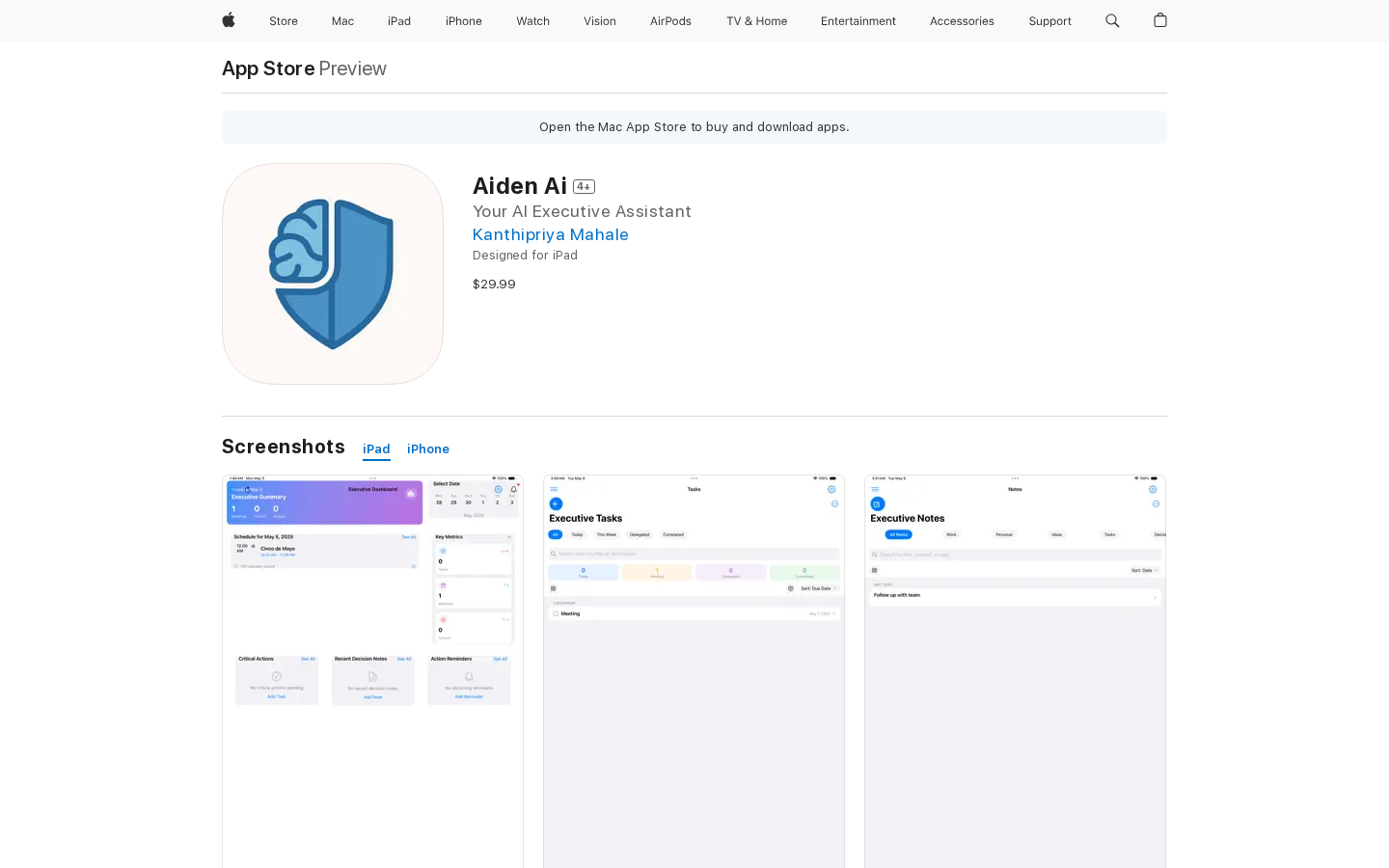Open the Support page
Viewport: 1389px width, 868px height.
1049,21
